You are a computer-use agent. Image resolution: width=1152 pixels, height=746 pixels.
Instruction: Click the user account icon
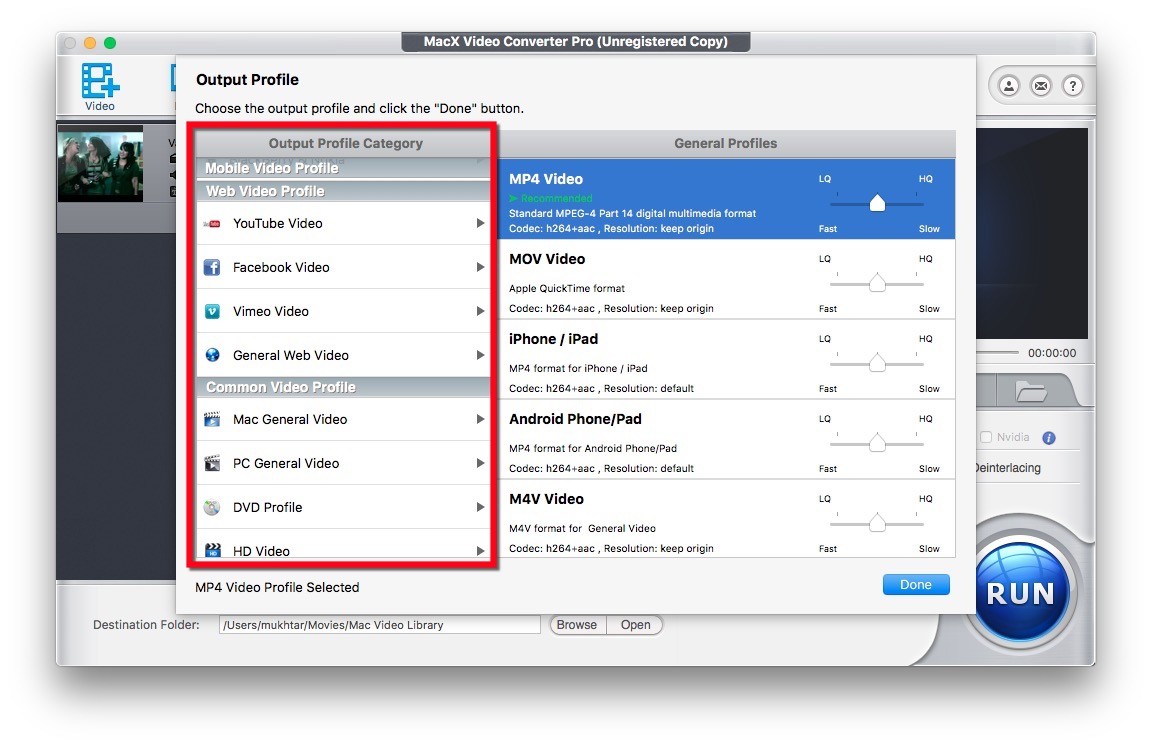1009,86
